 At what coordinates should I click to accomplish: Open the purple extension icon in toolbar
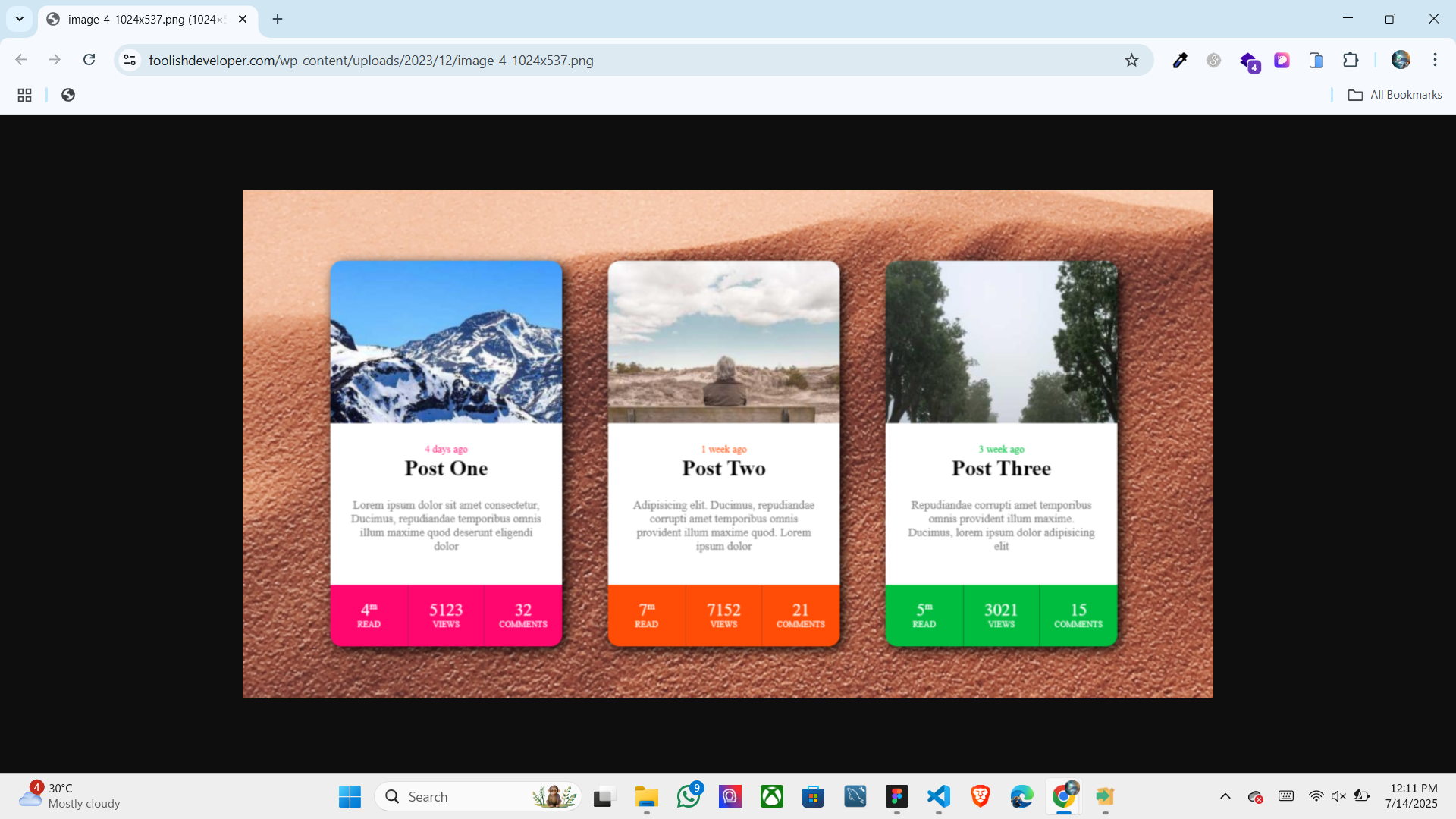coord(1282,60)
